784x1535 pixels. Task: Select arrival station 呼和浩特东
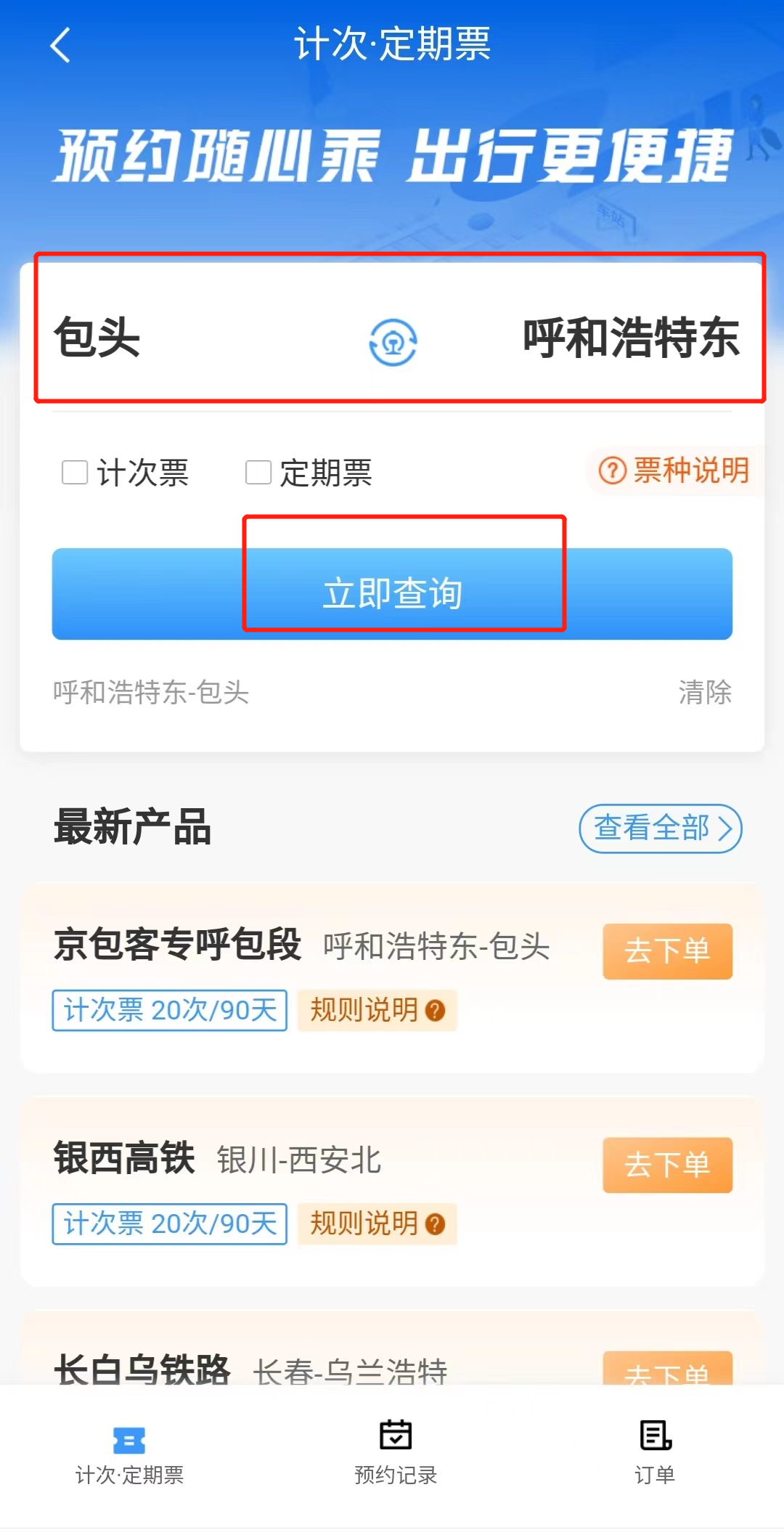(x=630, y=338)
